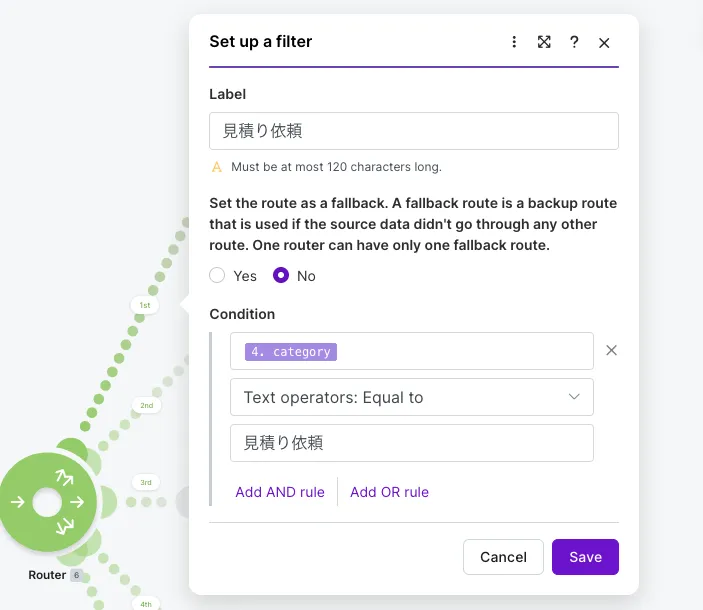Focus the Label text field
703x610 pixels.
pos(414,131)
